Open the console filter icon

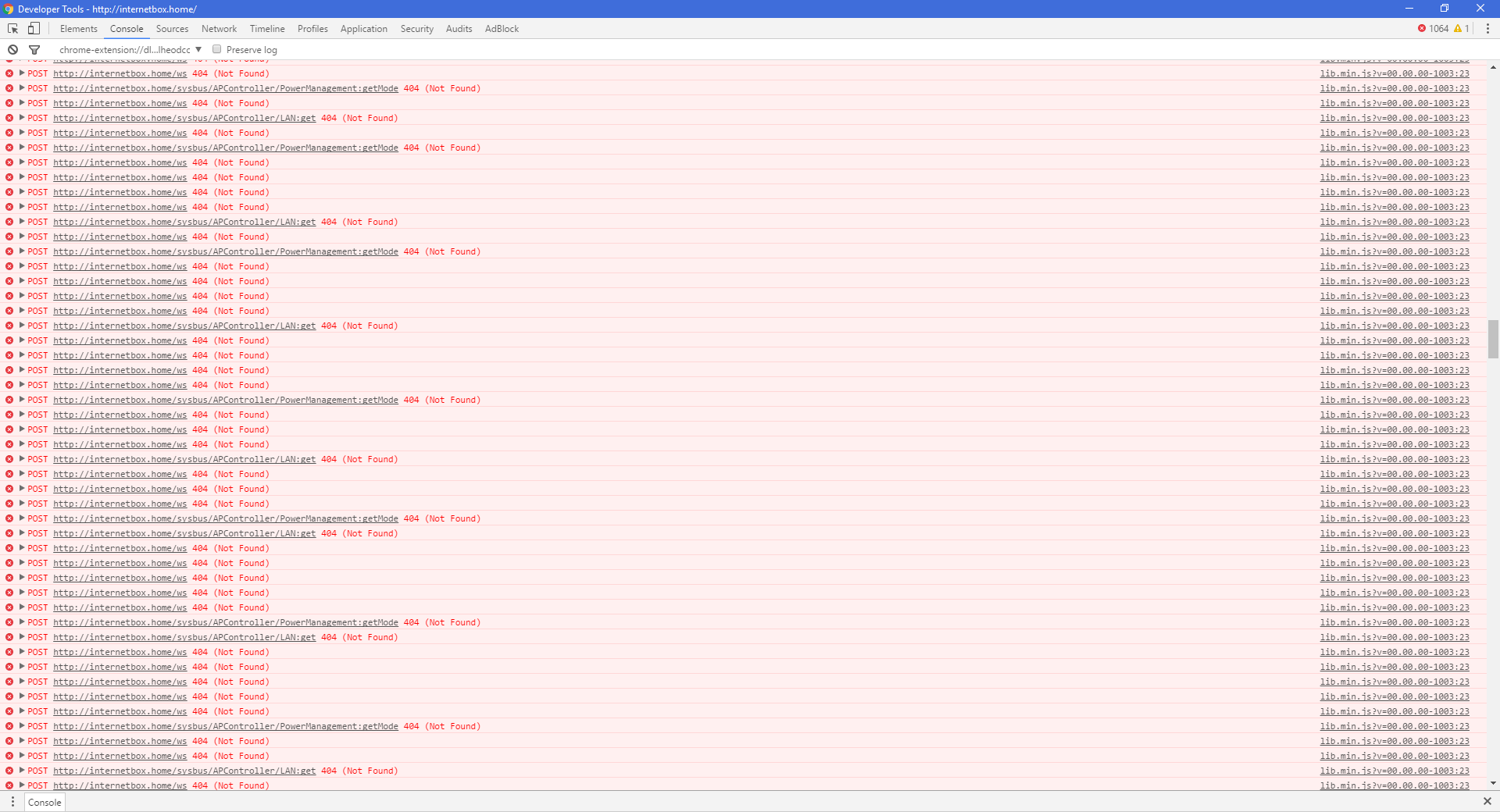pos(35,49)
